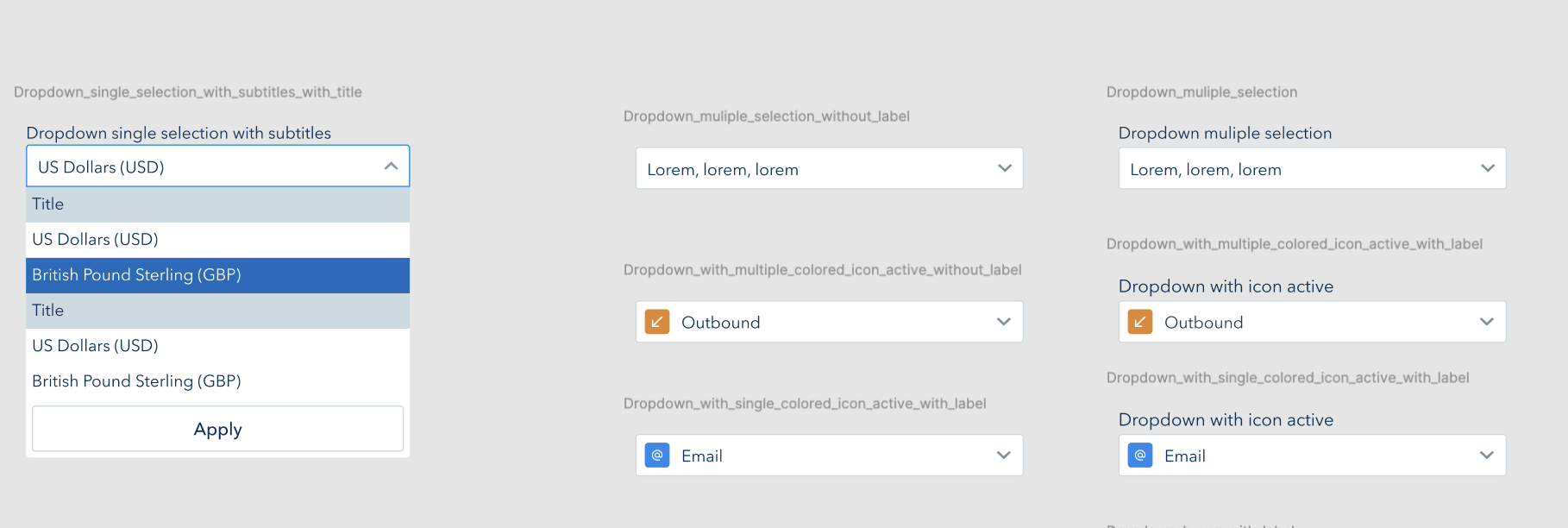Collapse the open US Dollars dropdown via its chevron
The image size is (1568, 528).
(x=391, y=167)
